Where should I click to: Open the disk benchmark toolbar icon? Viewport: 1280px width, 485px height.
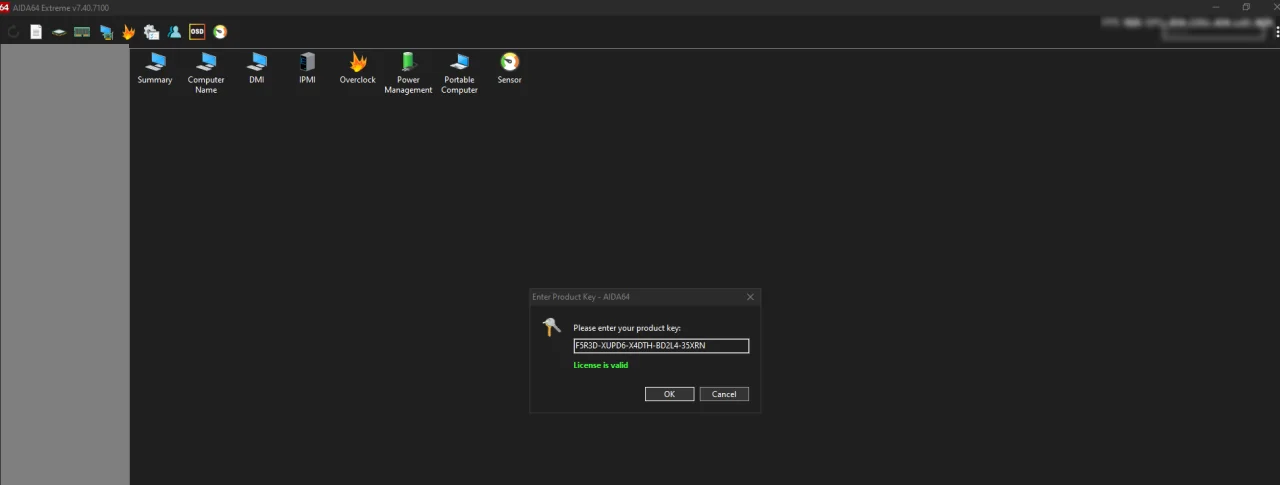[59, 32]
